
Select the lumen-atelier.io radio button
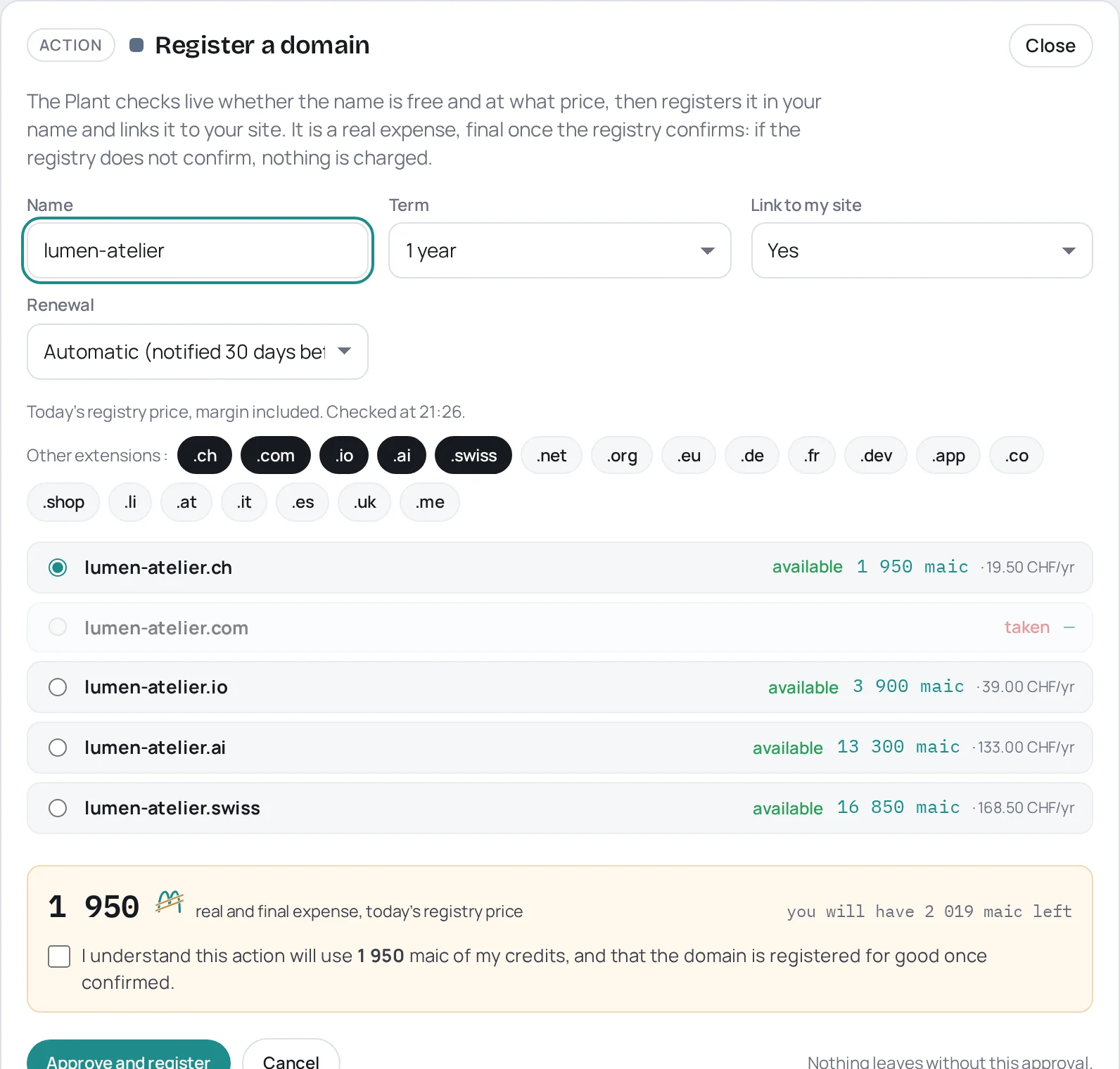58,687
